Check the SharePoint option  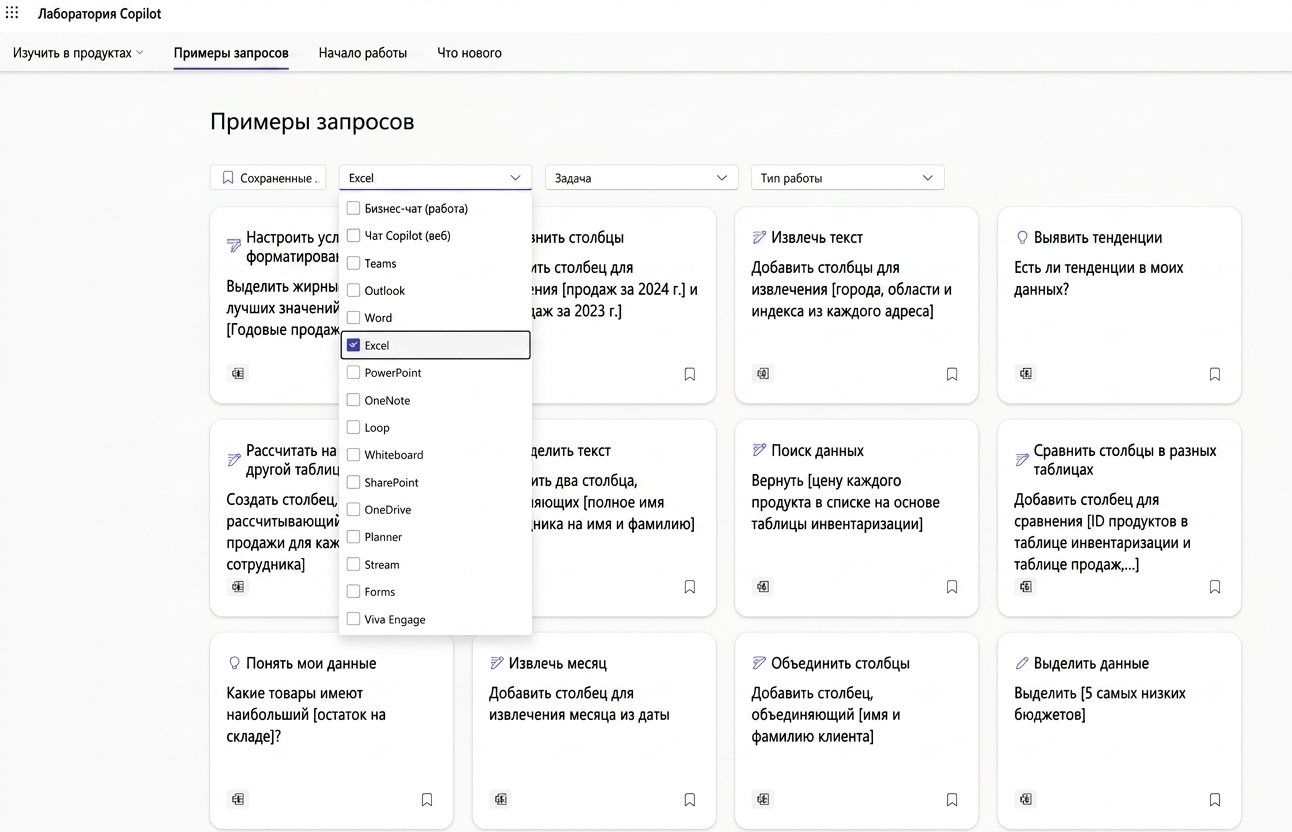(353, 482)
